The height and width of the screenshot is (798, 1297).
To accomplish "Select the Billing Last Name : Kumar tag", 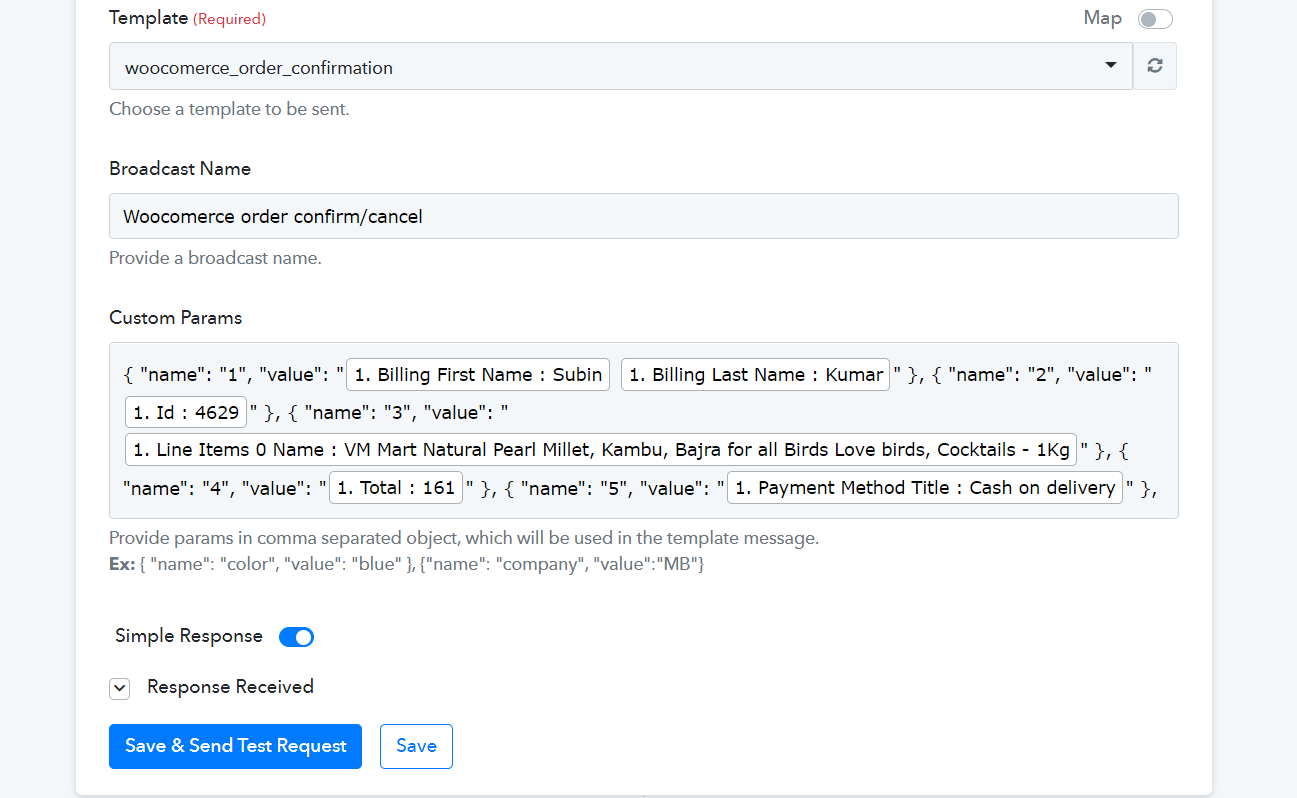I will tap(756, 375).
